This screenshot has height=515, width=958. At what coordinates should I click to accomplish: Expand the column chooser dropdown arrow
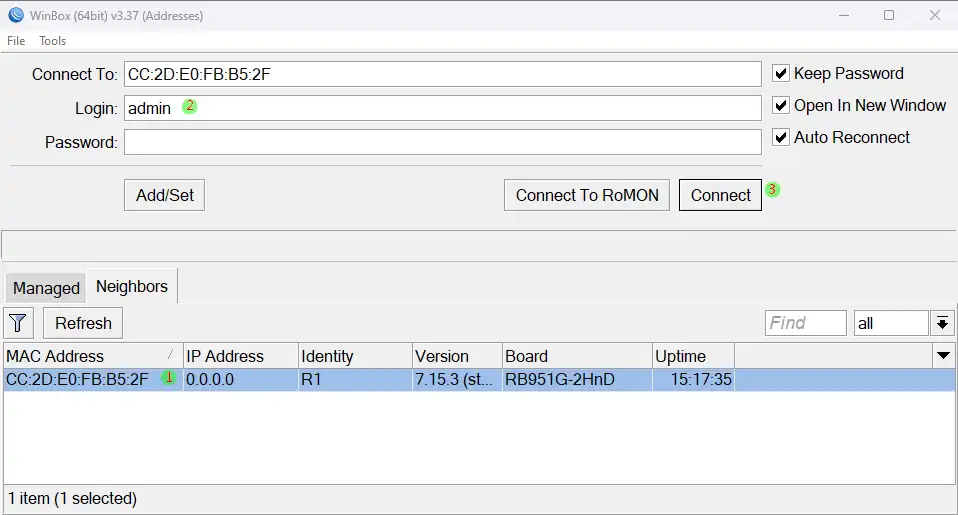coord(942,356)
